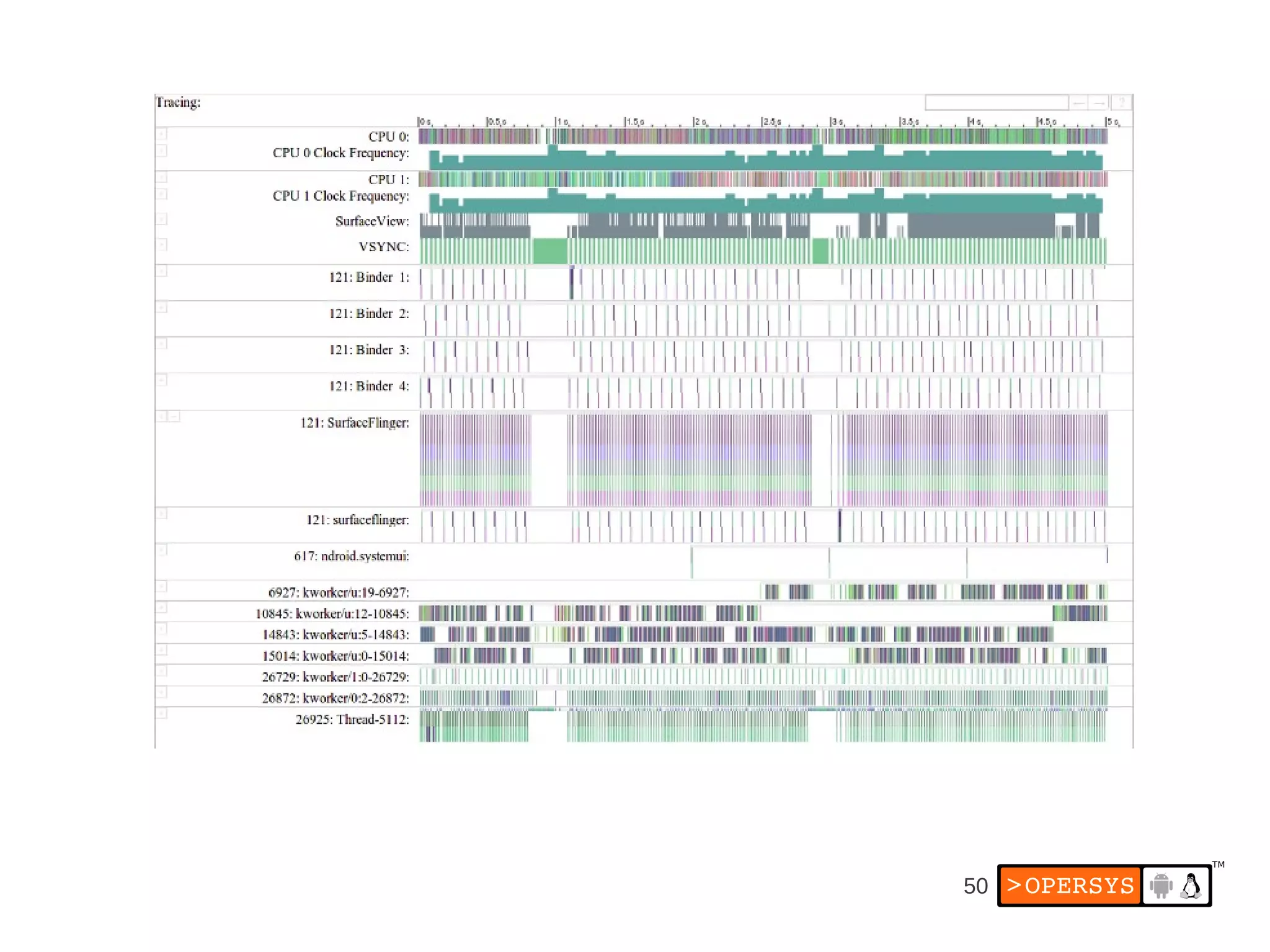
Task: Open the help question-mark button
Action: [1121, 103]
